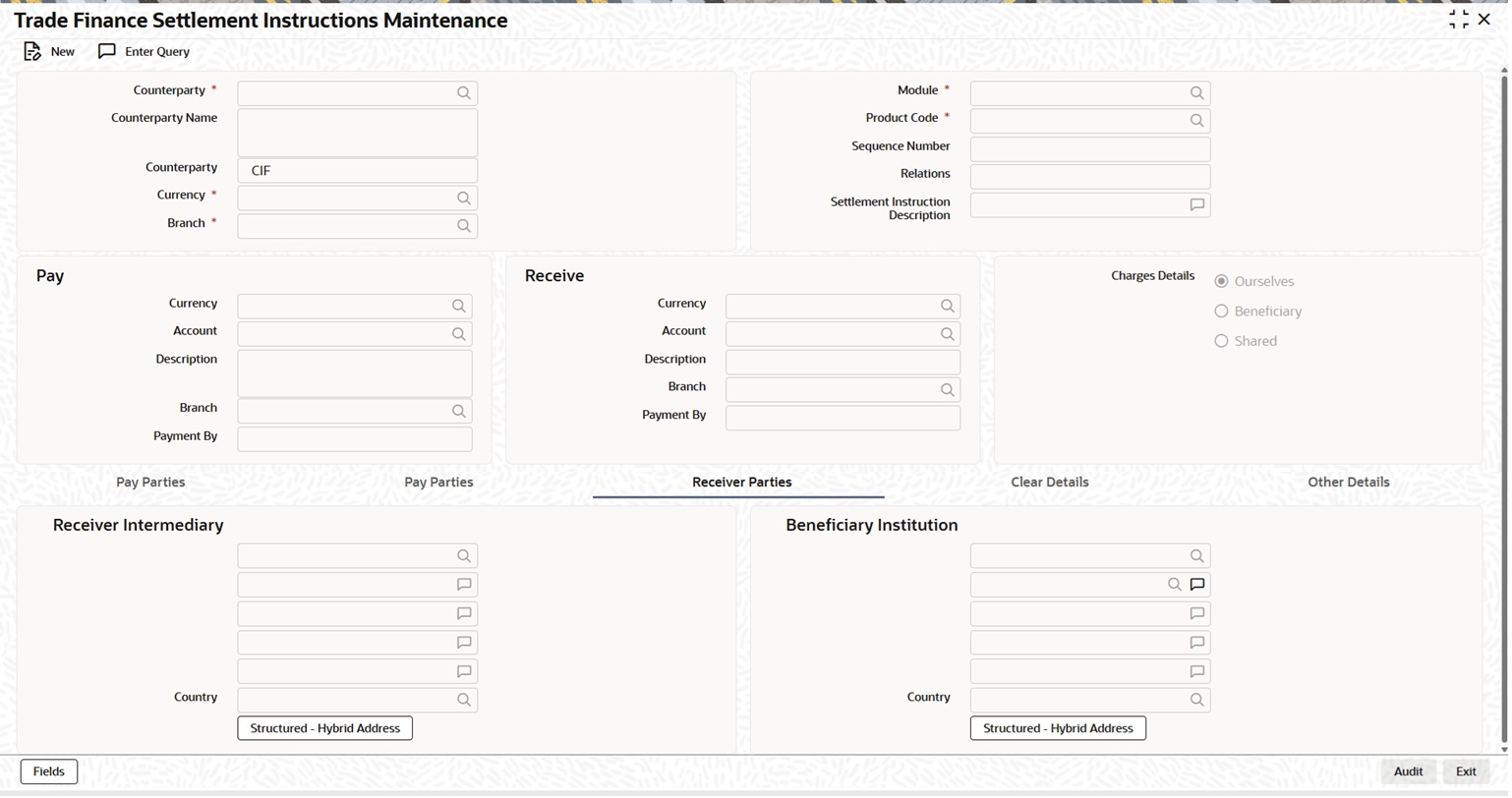The width and height of the screenshot is (1512, 798).
Task: Collapse the window using the minimize-arrows icon
Action: point(1459,20)
